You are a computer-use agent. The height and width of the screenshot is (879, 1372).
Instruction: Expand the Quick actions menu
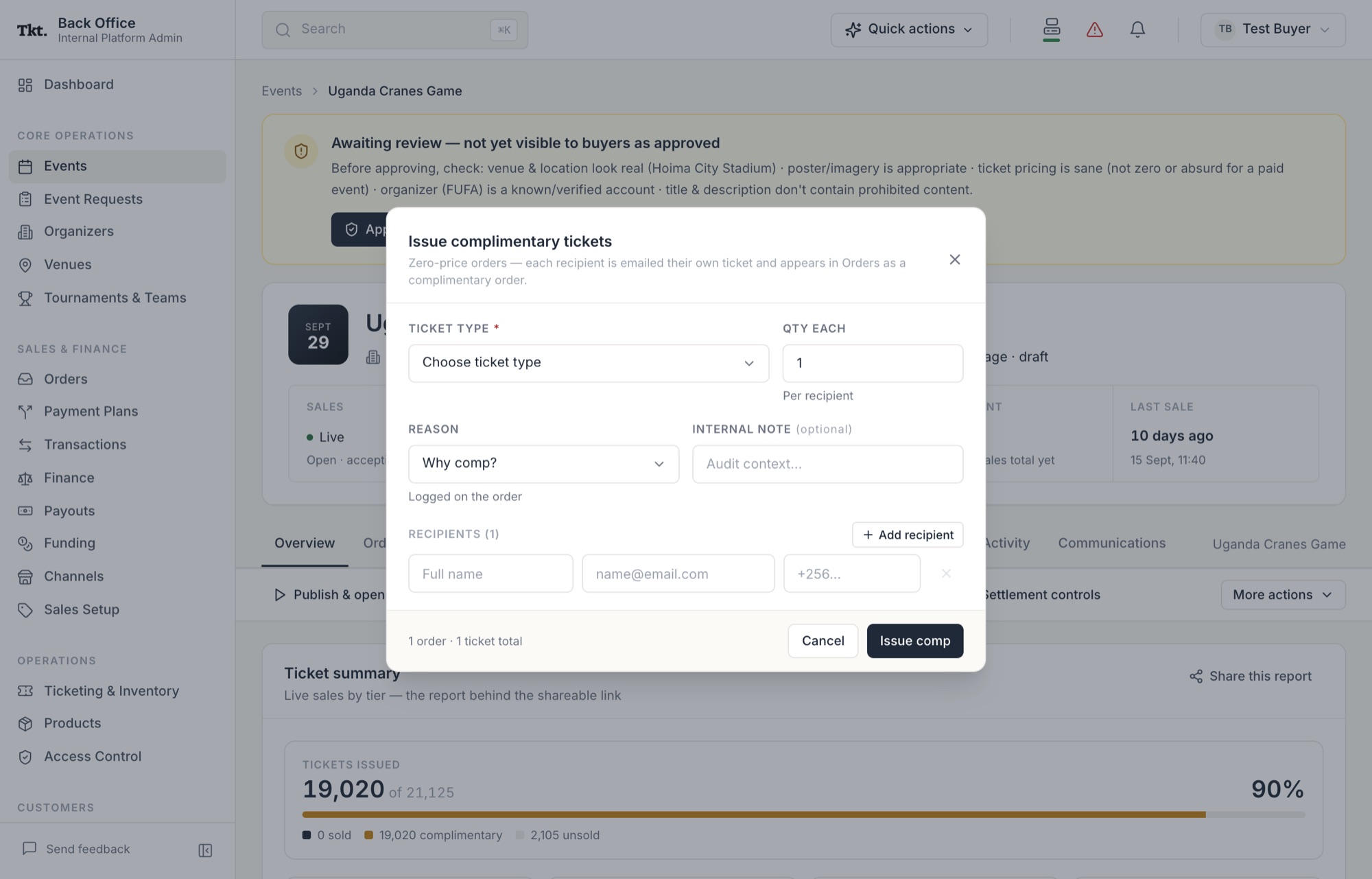[909, 30]
